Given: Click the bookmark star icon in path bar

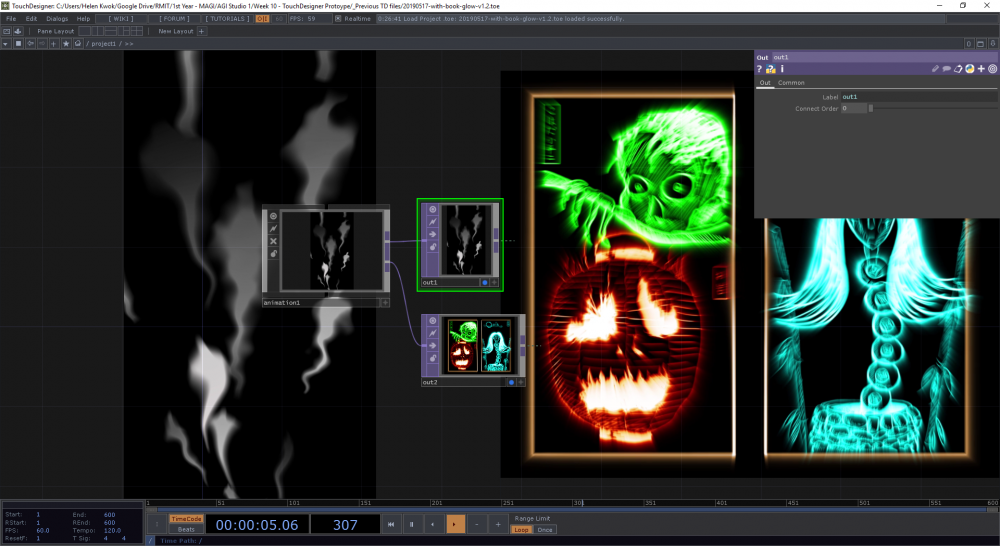Looking at the screenshot, I should pyautogui.click(x=66, y=43).
